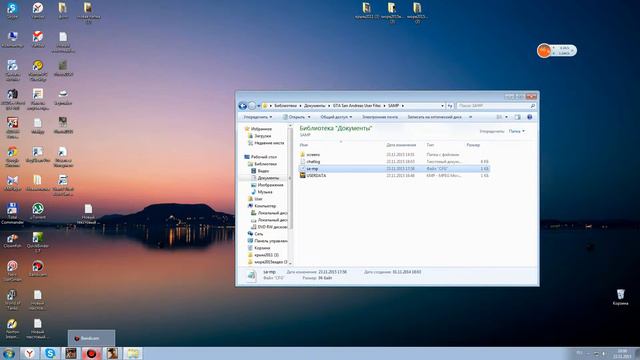Click the change view icon in the Explorer toolbar

(x=499, y=117)
